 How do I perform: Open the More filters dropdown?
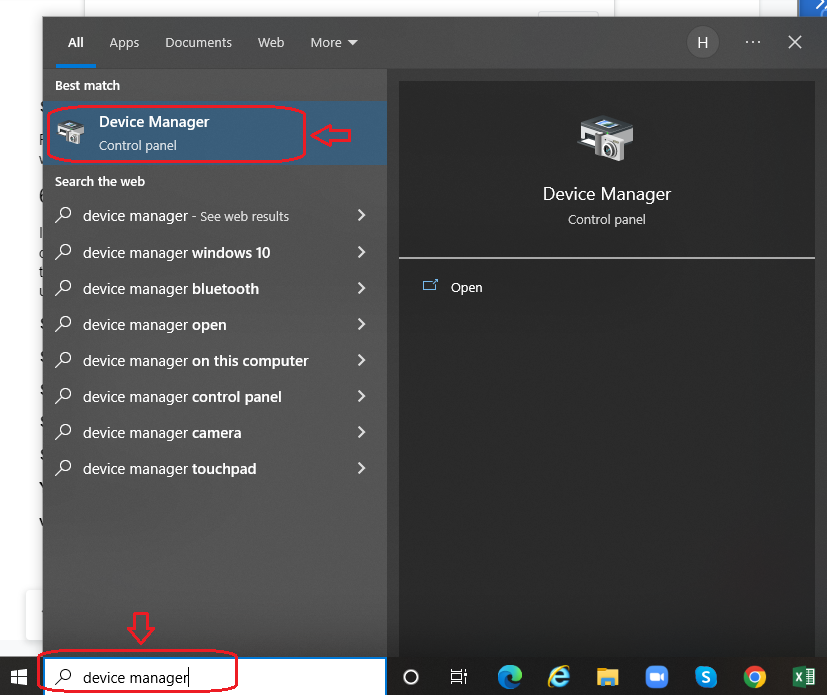click(x=333, y=43)
